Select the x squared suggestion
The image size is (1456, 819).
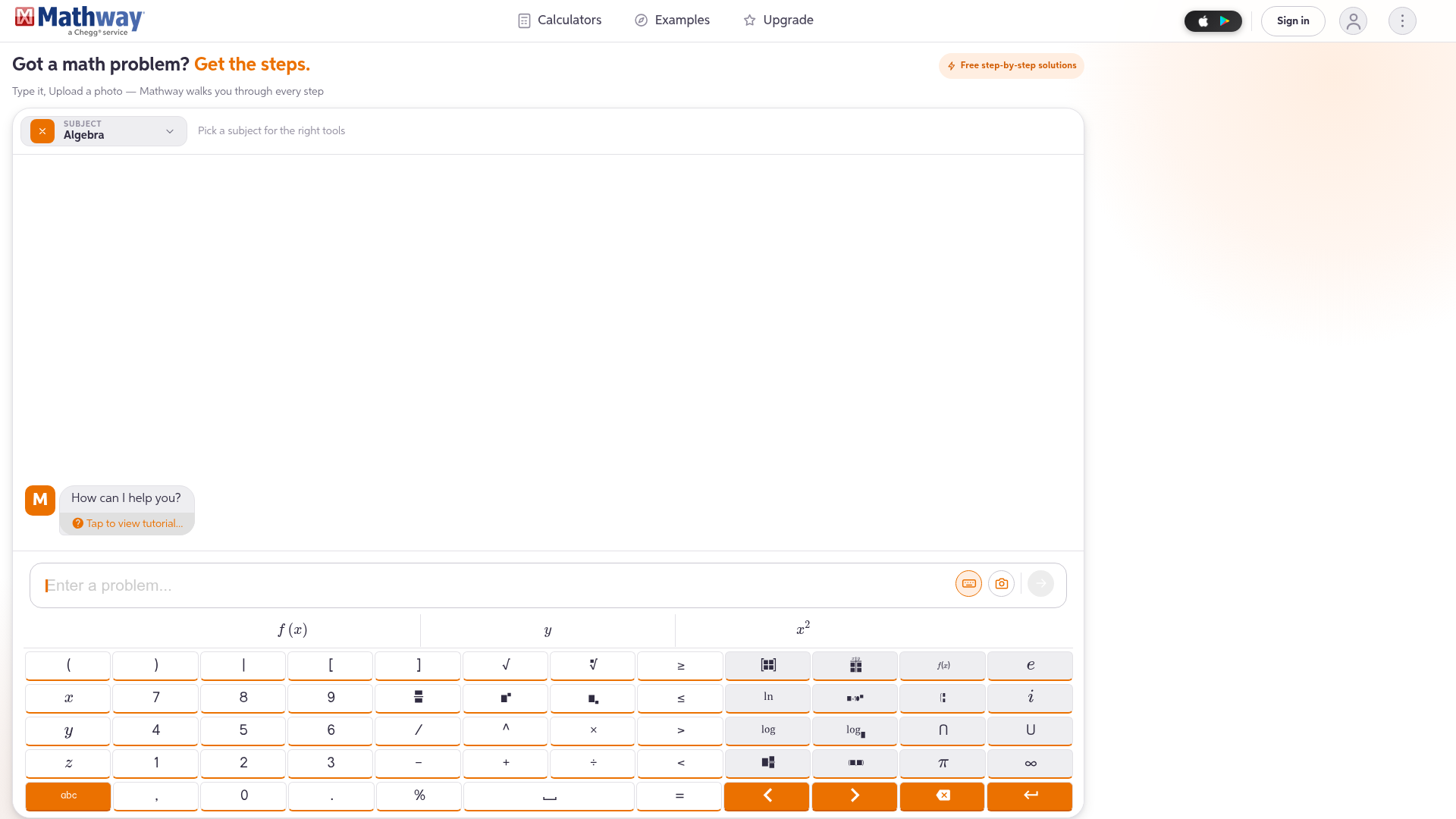click(803, 630)
